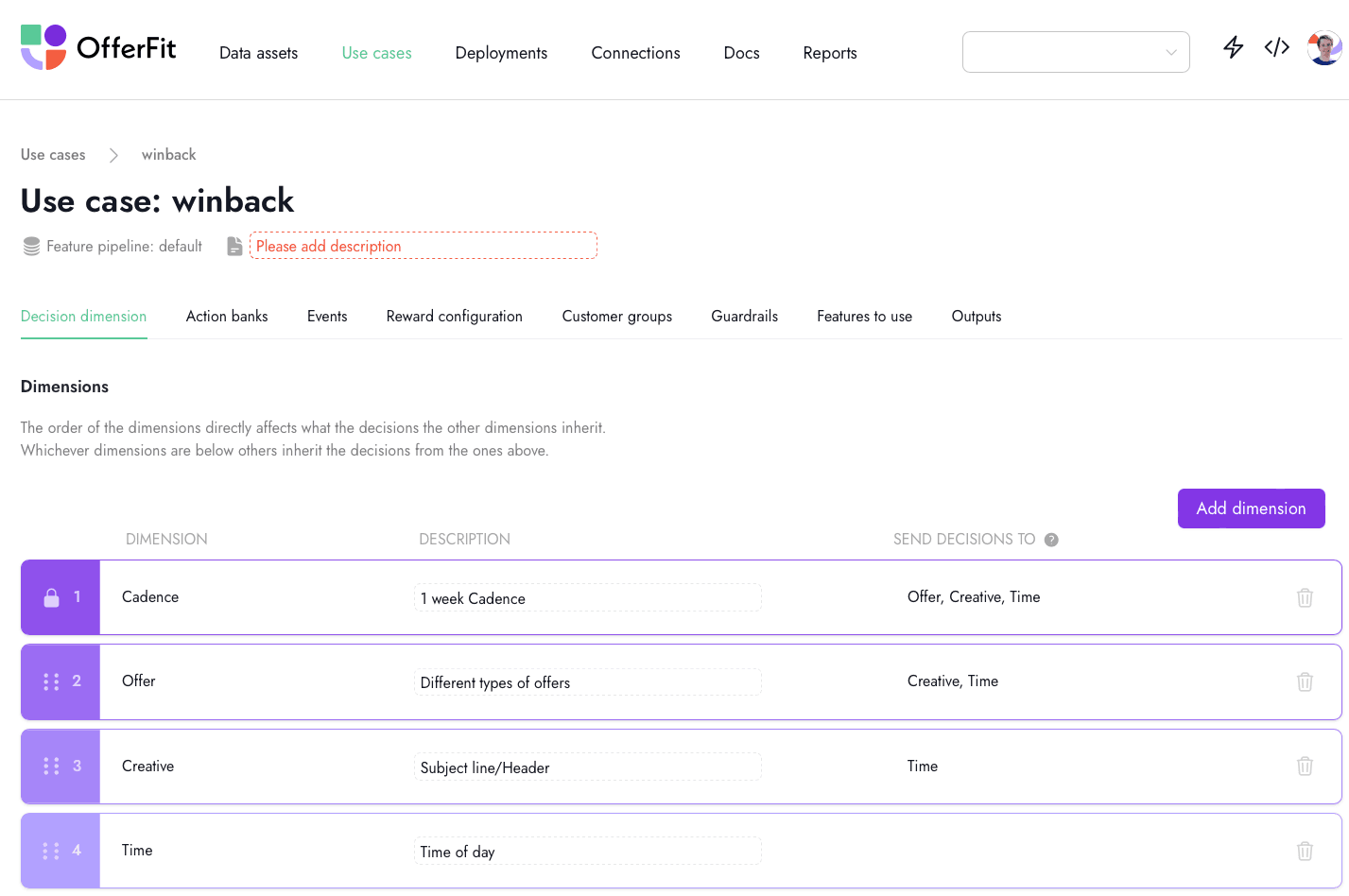Click help icon beside Send Decisions To
The width and height of the screenshot is (1349, 896).
coord(1051,540)
